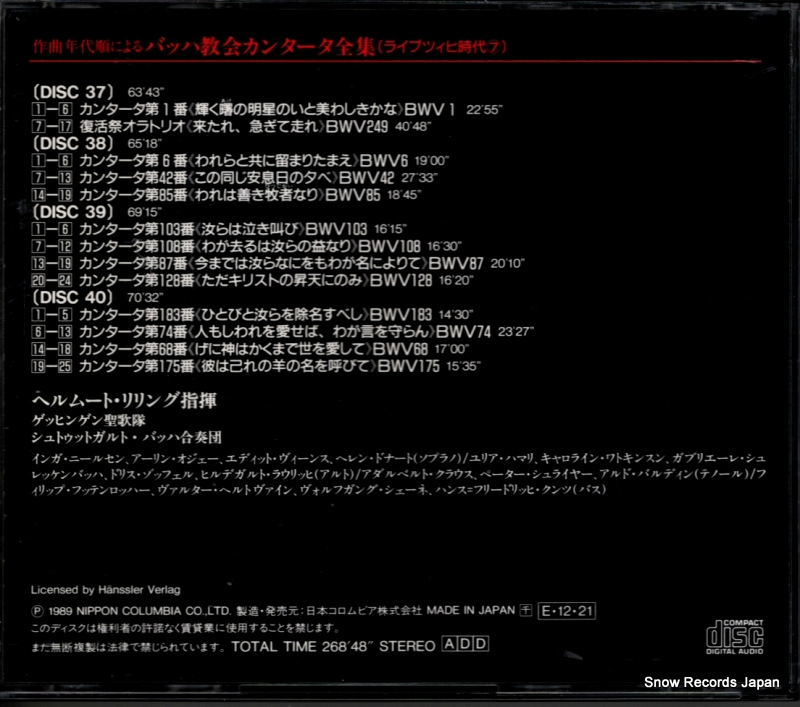Select the DISC 38 heading
Image resolution: width=800 pixels, height=707 pixels.
[x=72, y=143]
